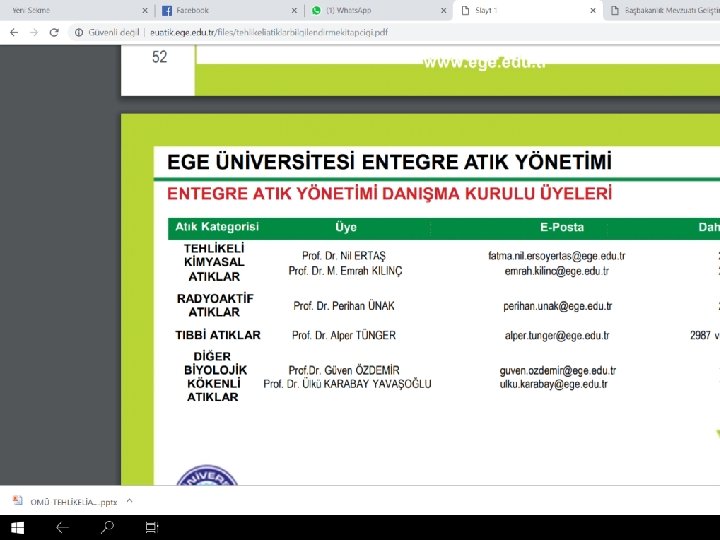Click heading 'EGE ÜNİVERSİTESİ ENTEGRE ATIK YÖNETİMİ'
720x540 pixels.
tap(389, 162)
